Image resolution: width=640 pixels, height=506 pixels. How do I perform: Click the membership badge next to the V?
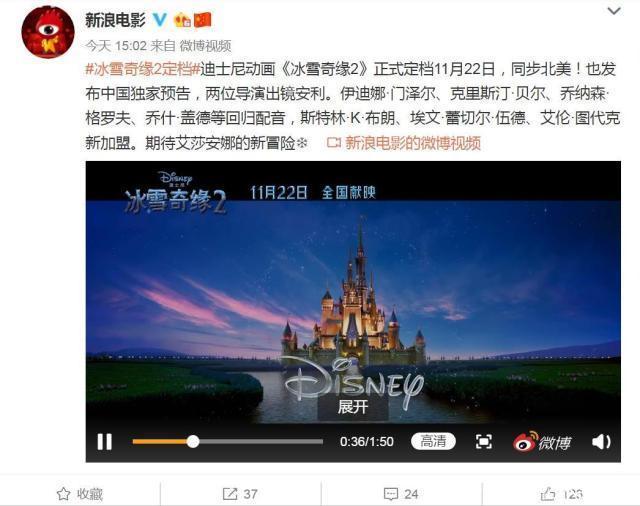(182, 20)
